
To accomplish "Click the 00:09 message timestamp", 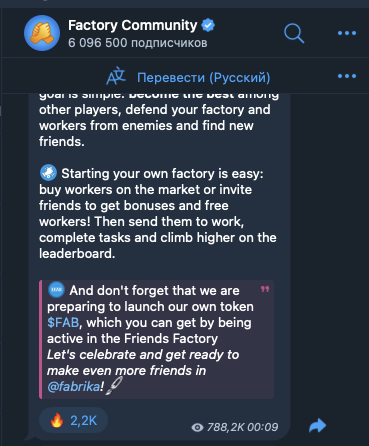I will (263, 427).
